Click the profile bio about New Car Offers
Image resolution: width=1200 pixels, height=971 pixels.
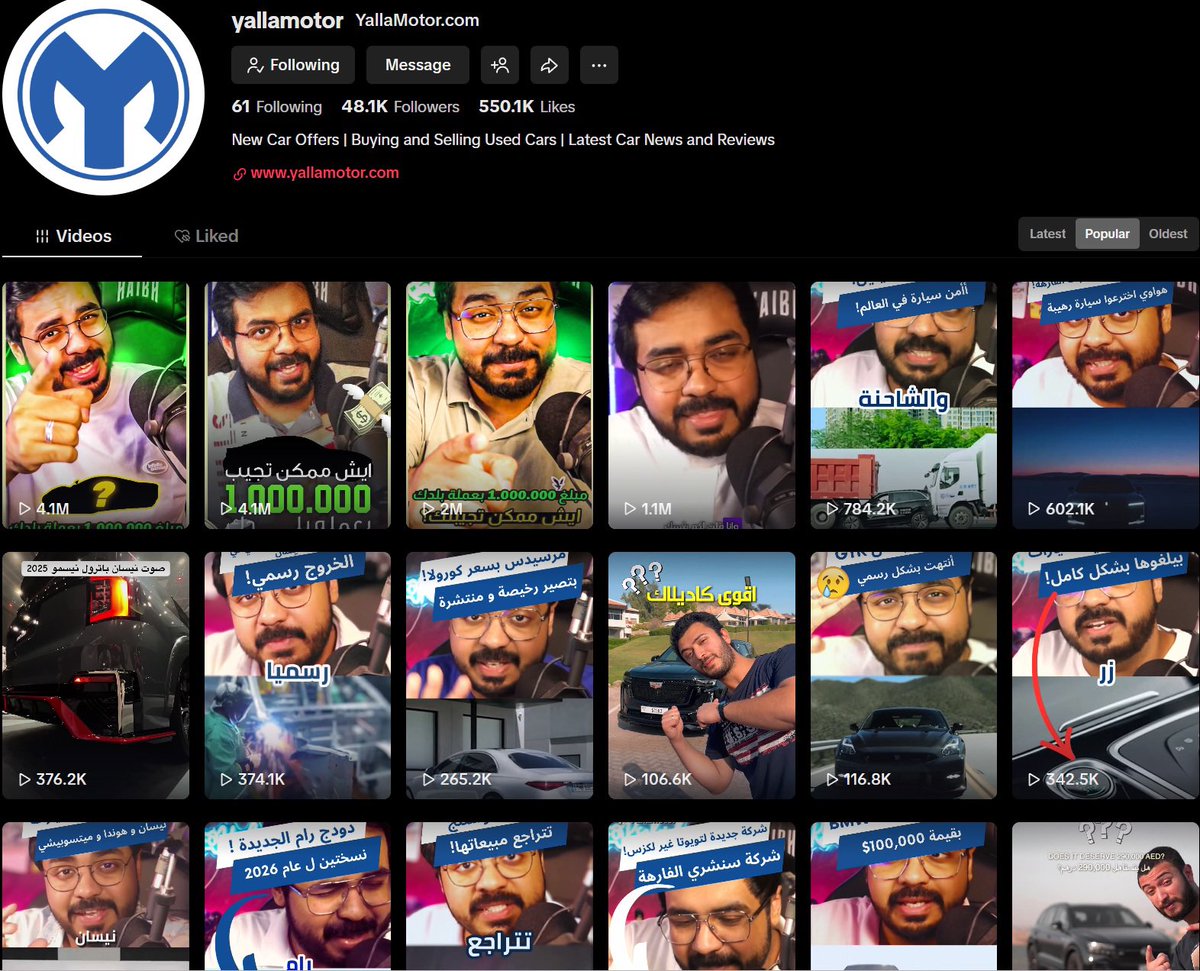coord(503,140)
